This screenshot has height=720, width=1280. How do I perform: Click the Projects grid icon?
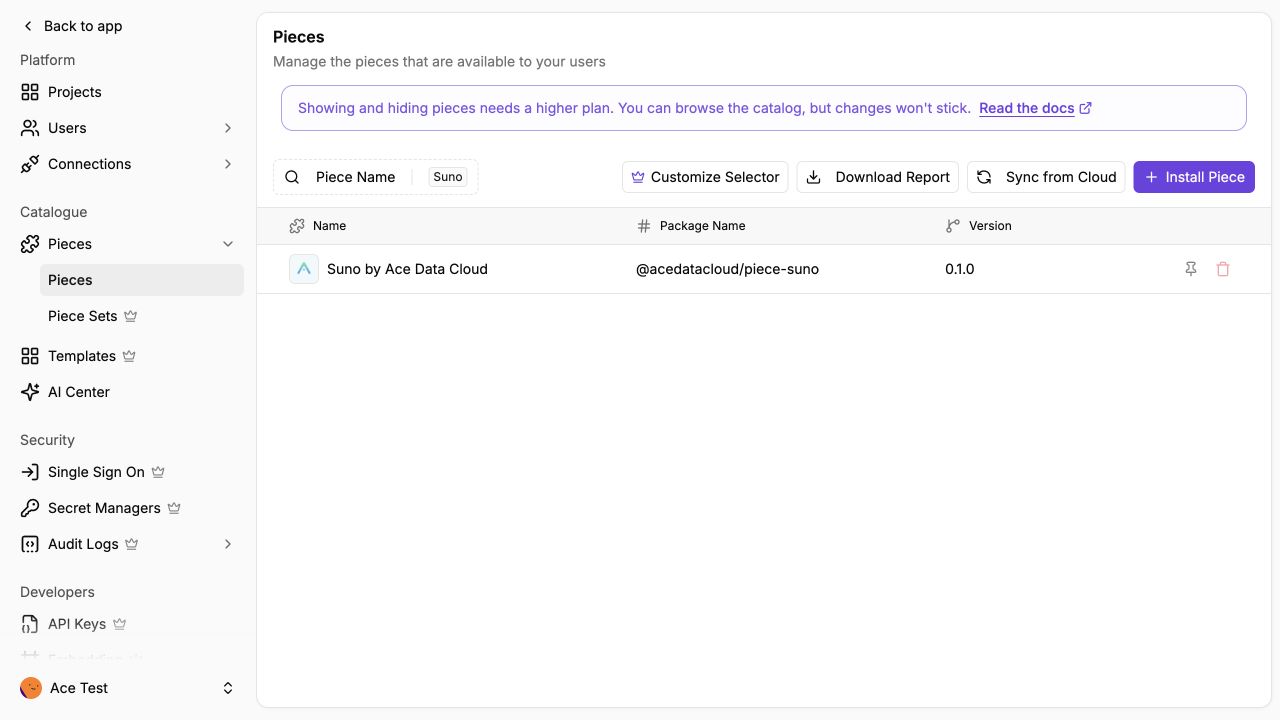30,92
